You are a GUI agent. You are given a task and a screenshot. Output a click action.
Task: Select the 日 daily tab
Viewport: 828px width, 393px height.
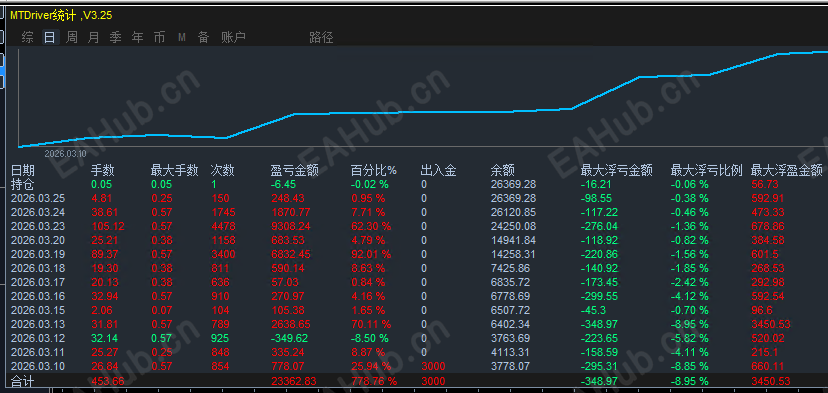pyautogui.click(x=50, y=38)
